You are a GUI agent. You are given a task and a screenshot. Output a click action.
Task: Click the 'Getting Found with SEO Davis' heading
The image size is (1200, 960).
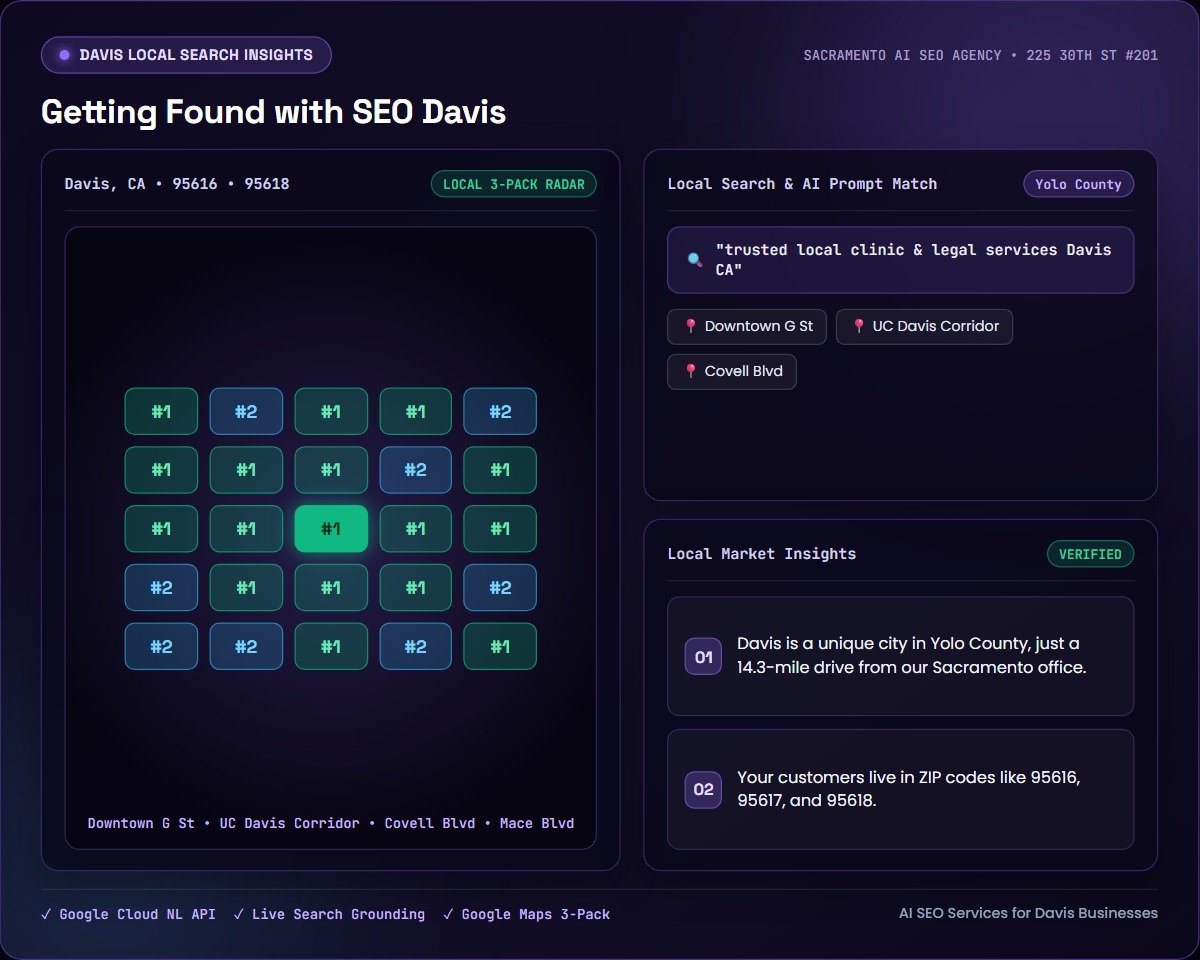(274, 112)
